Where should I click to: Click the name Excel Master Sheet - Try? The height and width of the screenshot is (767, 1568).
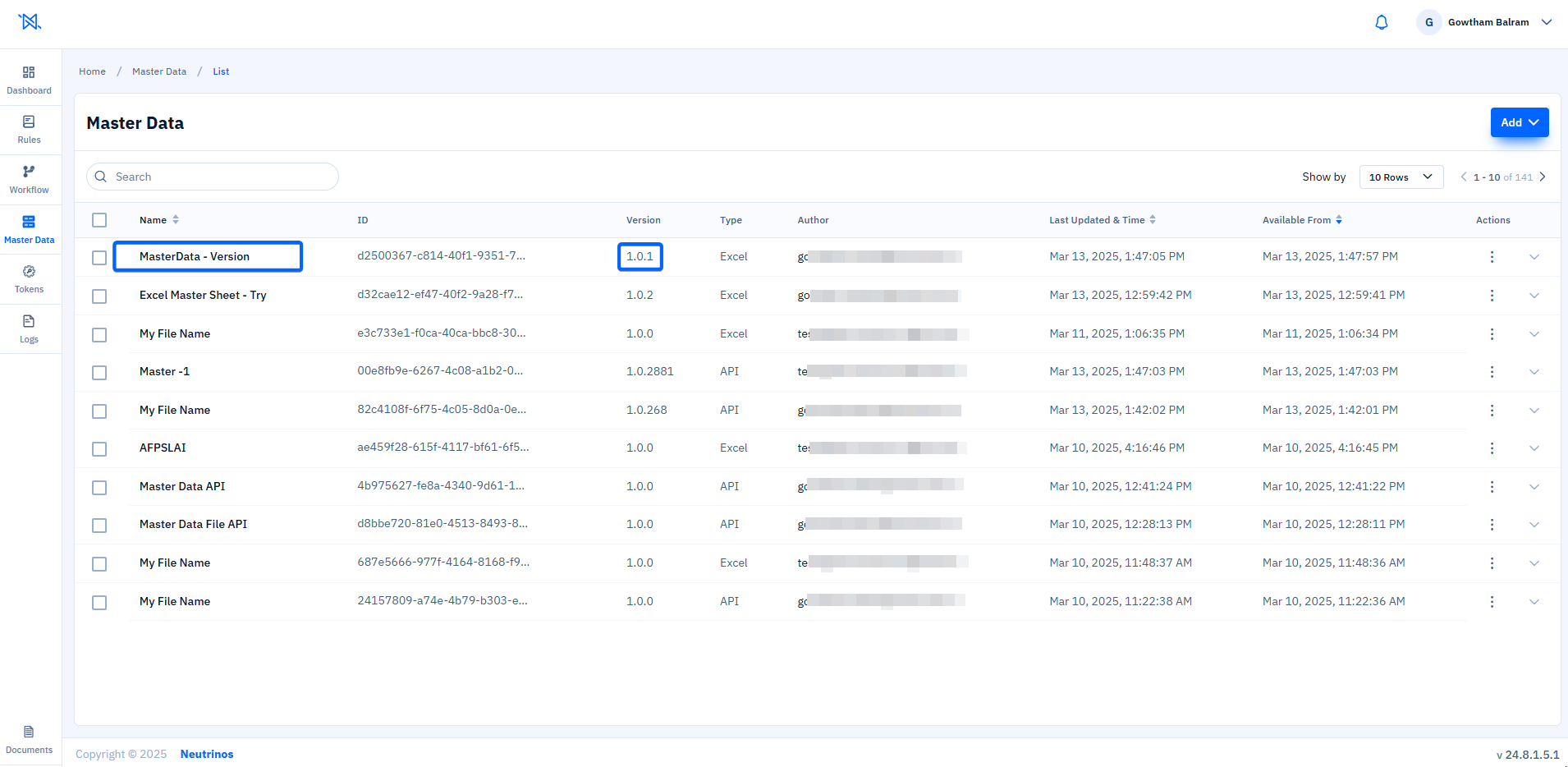203,295
